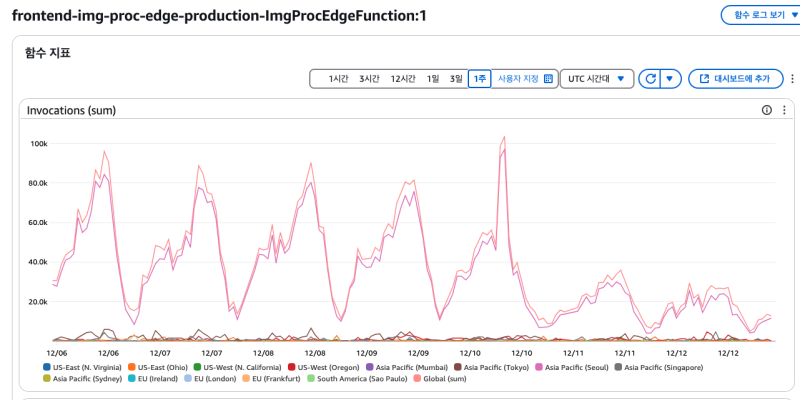Click the calendar icon for custom range
800x400 pixels.
pos(548,78)
